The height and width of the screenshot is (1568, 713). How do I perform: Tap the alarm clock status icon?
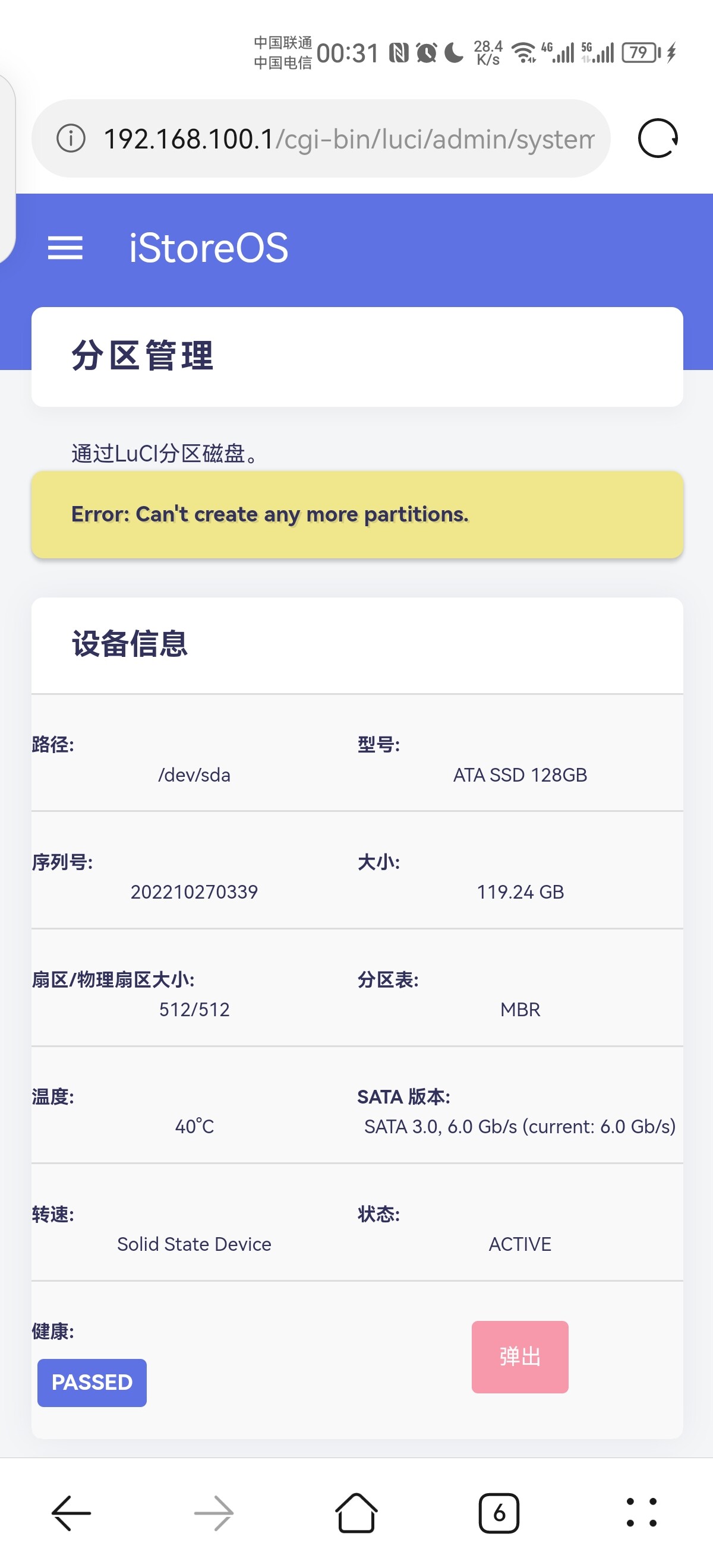tap(426, 53)
